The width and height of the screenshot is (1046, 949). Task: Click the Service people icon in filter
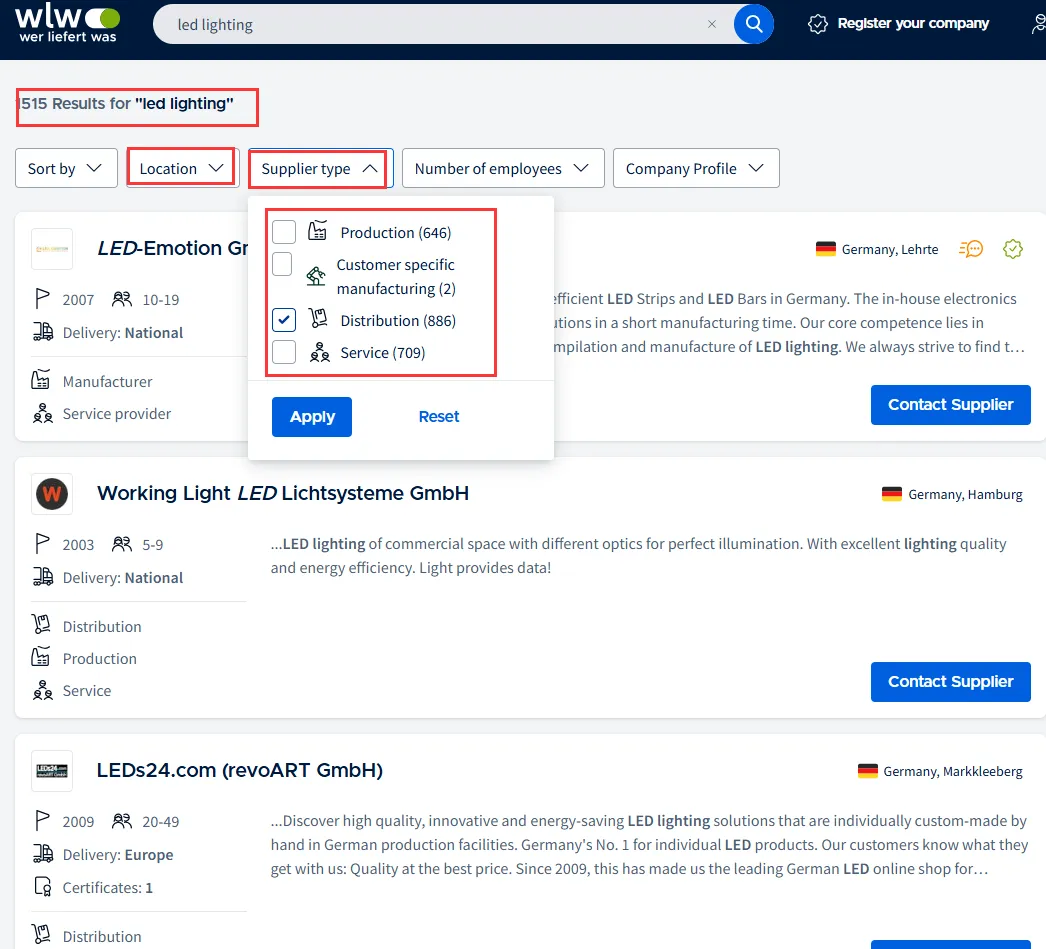point(320,351)
